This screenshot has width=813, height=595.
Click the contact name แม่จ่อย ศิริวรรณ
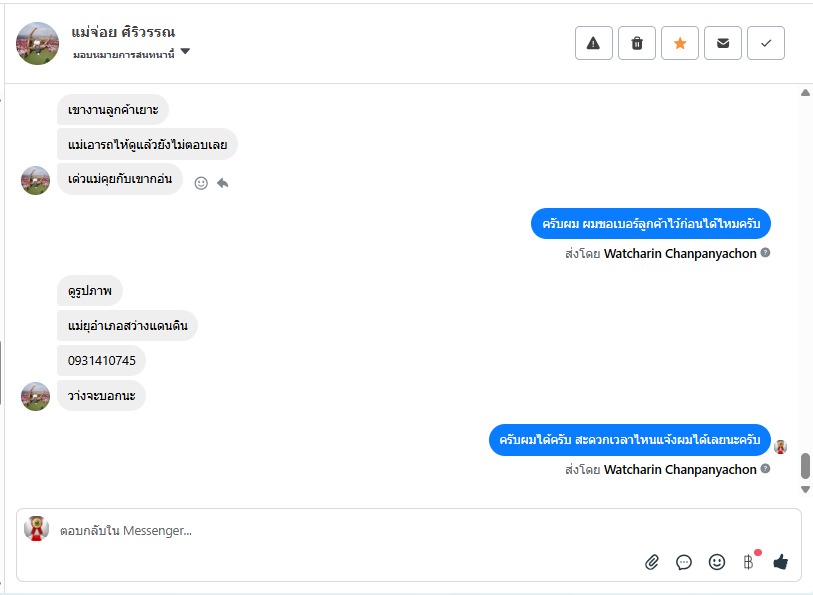tap(124, 33)
